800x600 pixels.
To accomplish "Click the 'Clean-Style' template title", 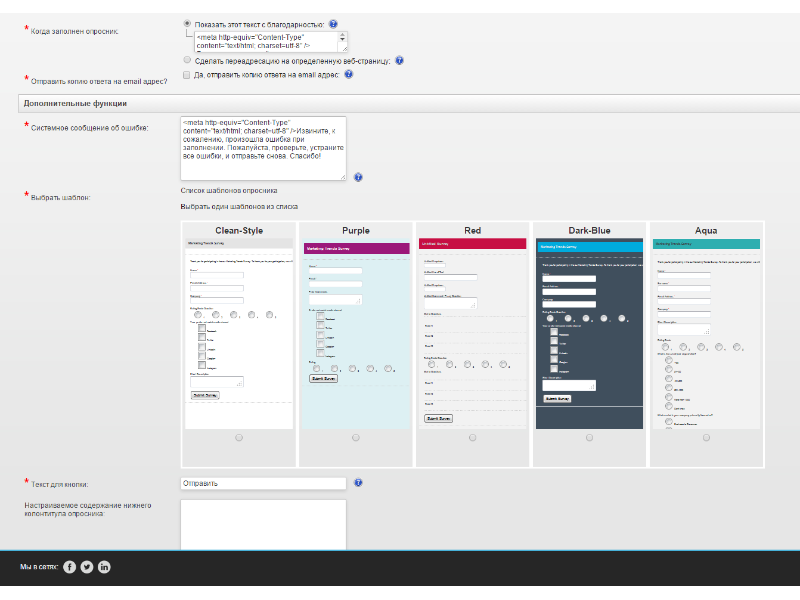I will tap(239, 231).
